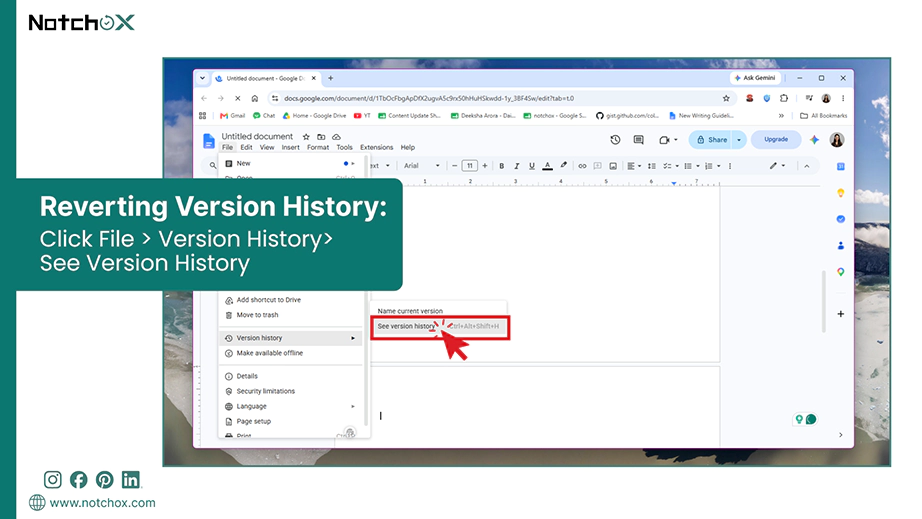Open the numbered list dropdown
The width and height of the screenshot is (922, 519).
tap(712, 166)
